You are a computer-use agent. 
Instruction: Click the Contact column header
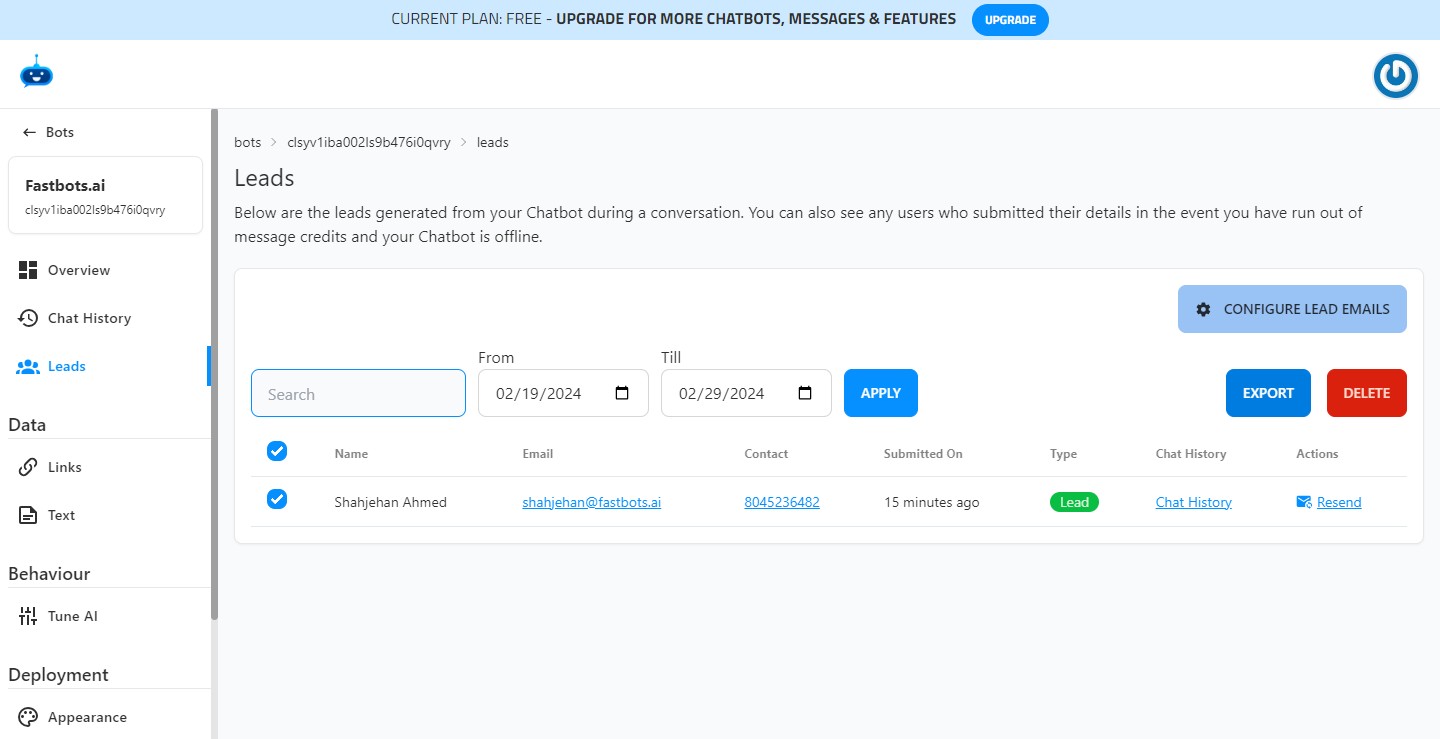click(x=766, y=453)
